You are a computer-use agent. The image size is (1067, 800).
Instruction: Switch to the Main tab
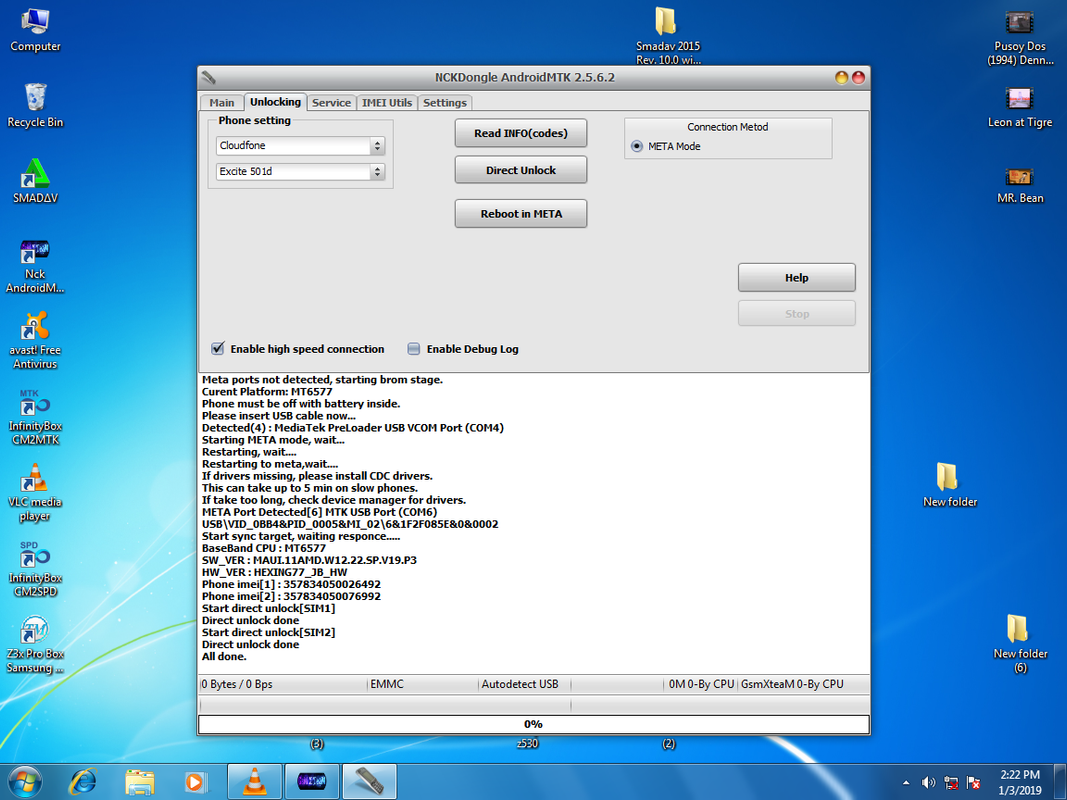coord(222,103)
